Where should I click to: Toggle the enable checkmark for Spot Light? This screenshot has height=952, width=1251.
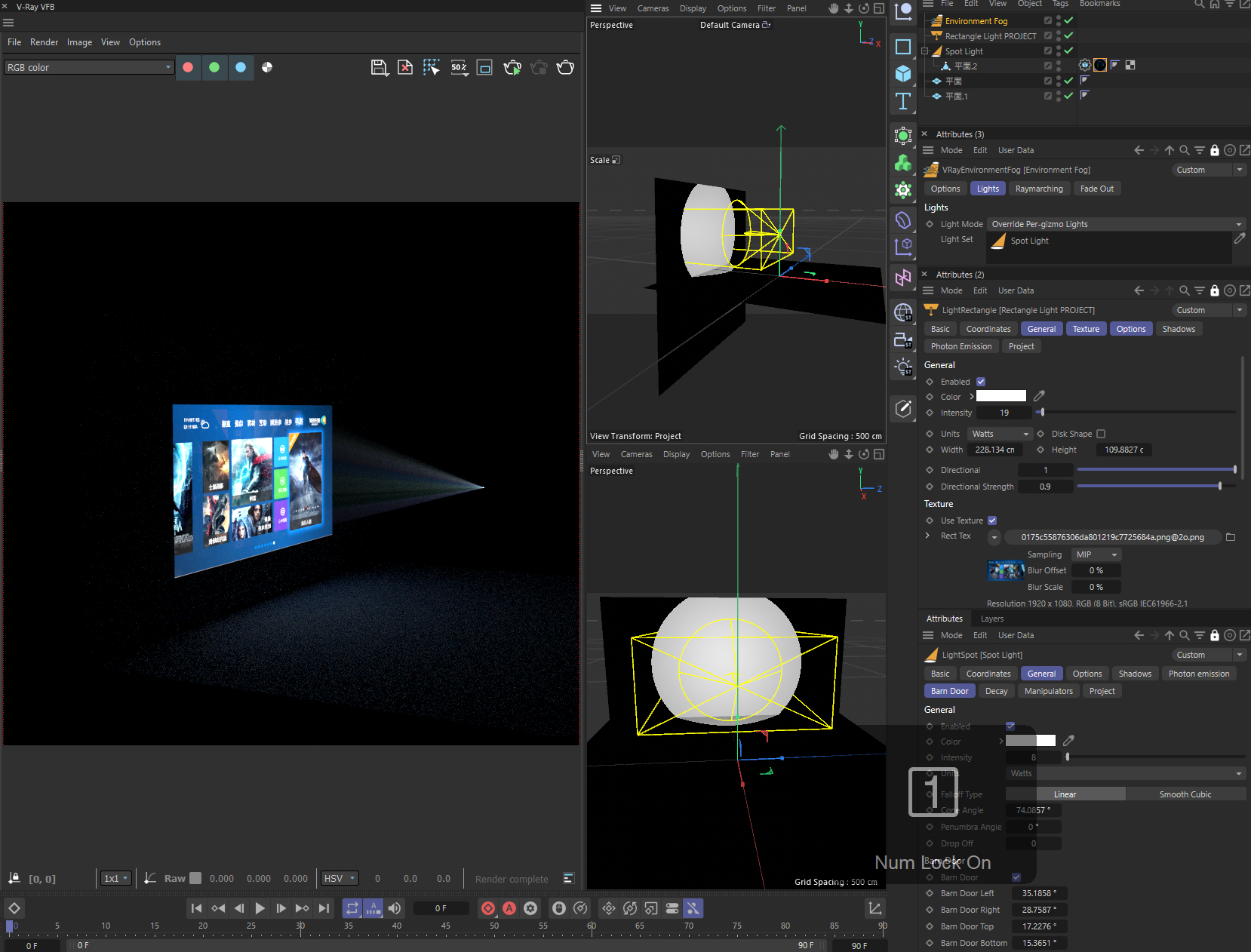(1068, 51)
